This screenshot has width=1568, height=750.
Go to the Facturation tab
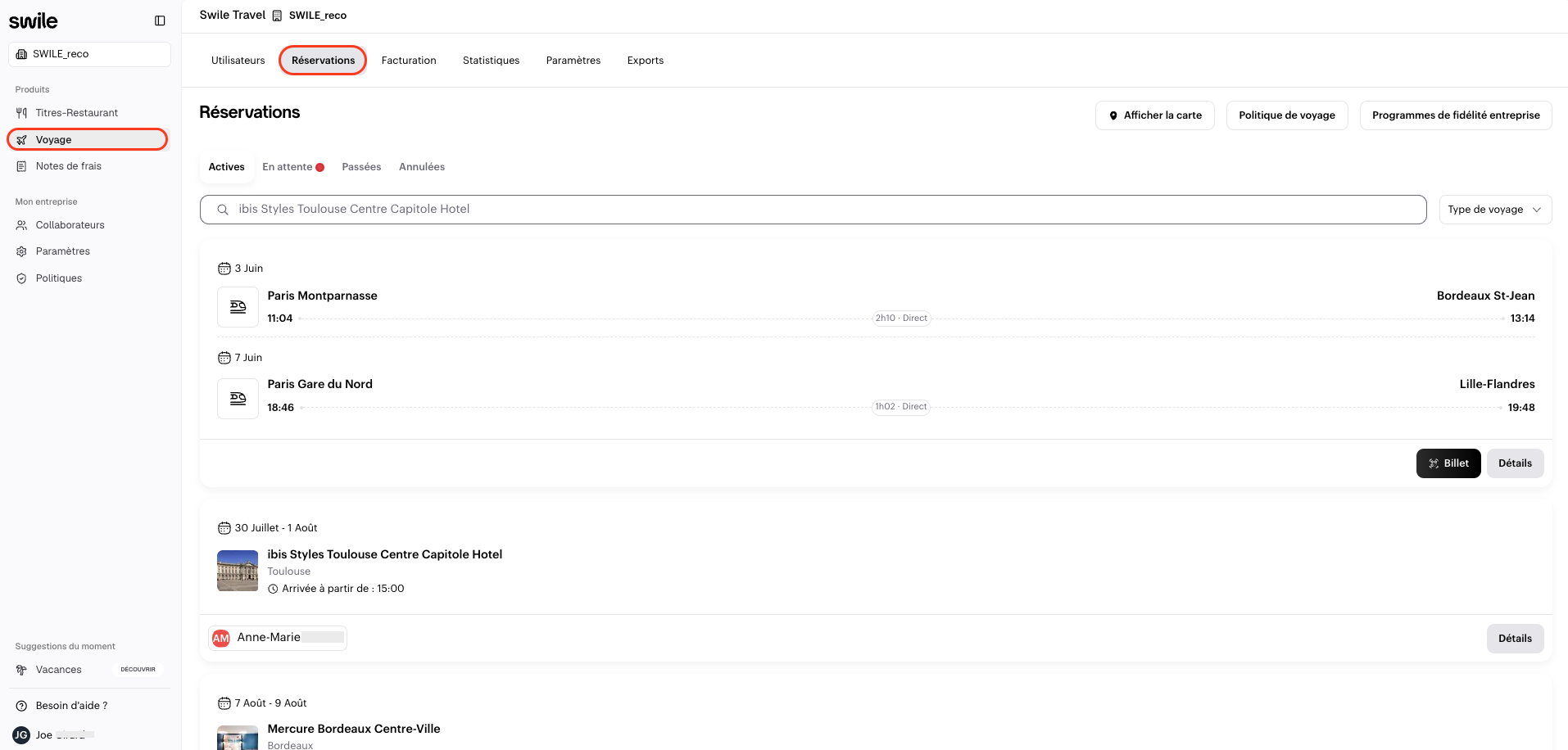click(x=409, y=61)
